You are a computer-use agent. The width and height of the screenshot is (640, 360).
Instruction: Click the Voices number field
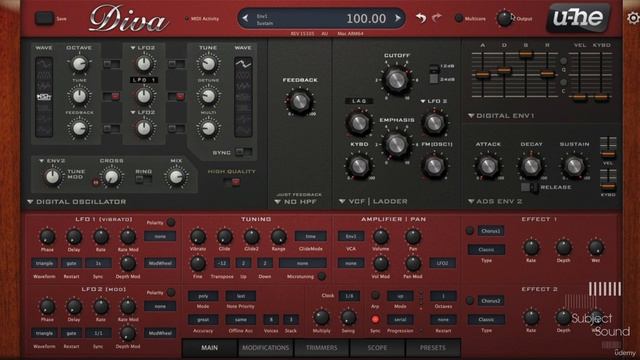pyautogui.click(x=271, y=320)
